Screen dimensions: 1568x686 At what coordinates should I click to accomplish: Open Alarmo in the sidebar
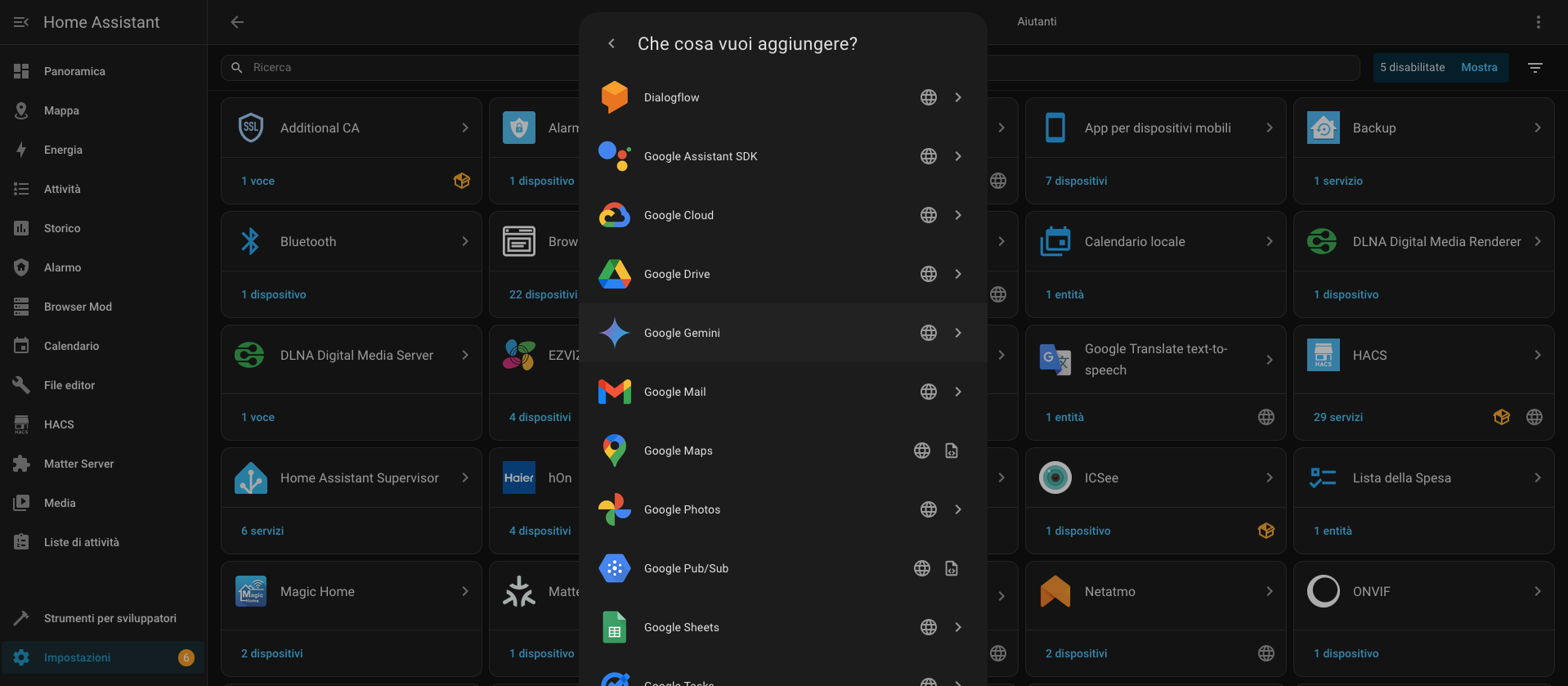pos(103,267)
